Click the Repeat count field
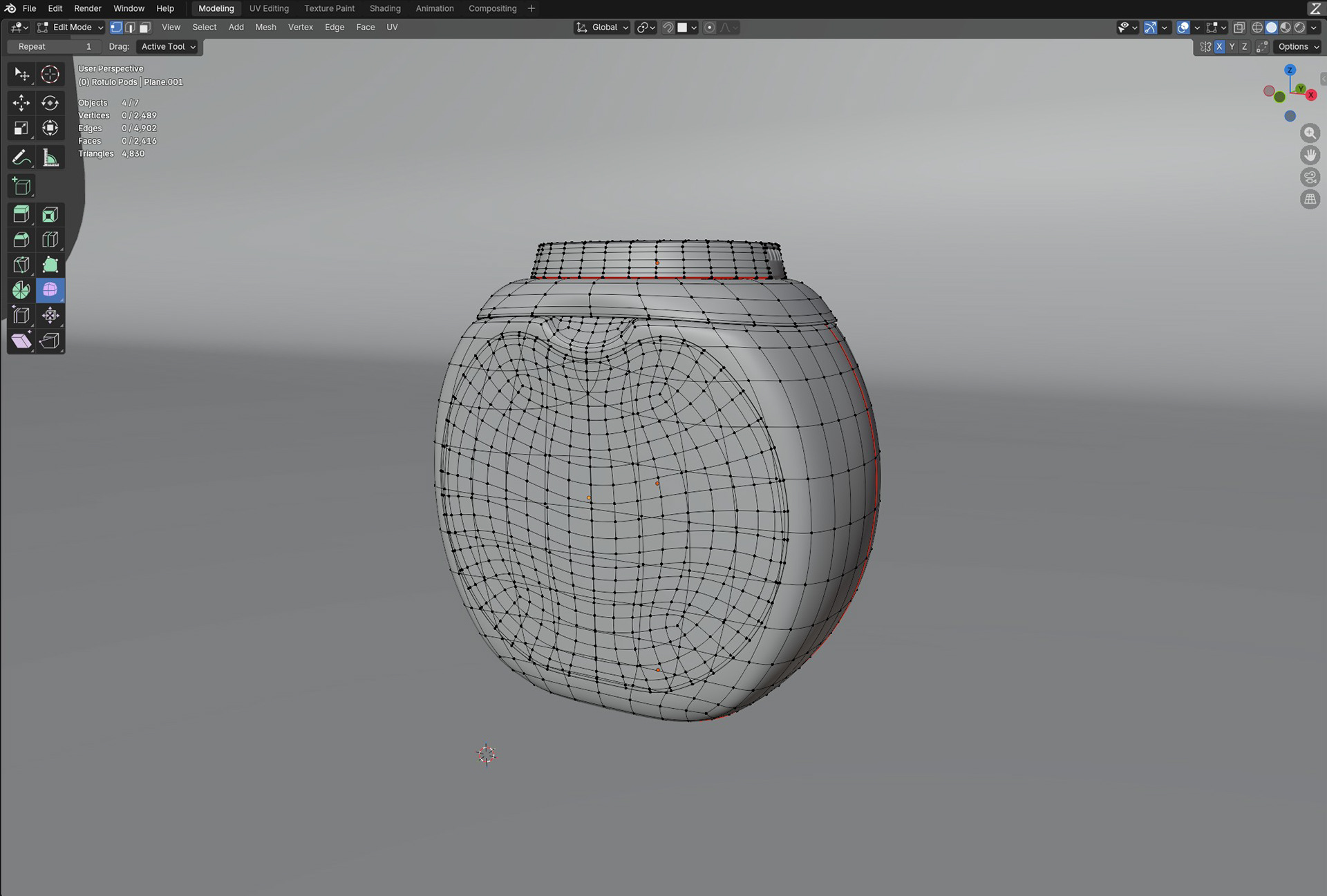Screen dimensions: 1327x896 click(54, 46)
